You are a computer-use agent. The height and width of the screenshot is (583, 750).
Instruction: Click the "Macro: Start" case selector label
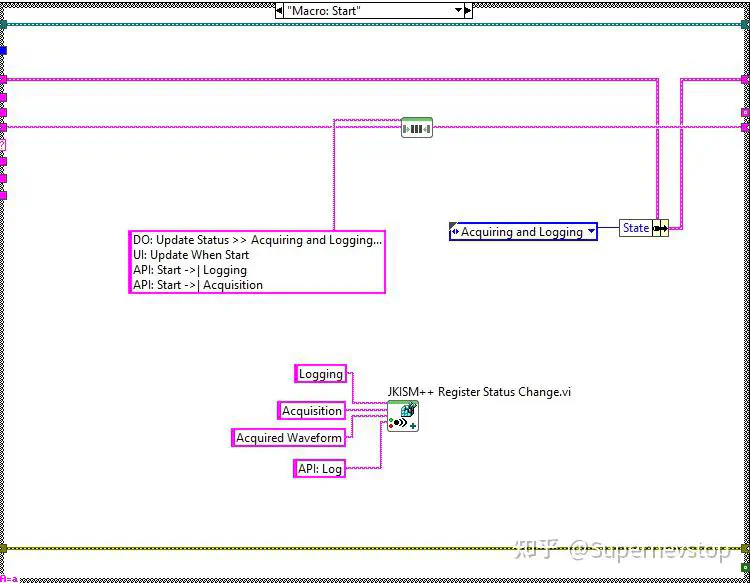click(x=324, y=11)
